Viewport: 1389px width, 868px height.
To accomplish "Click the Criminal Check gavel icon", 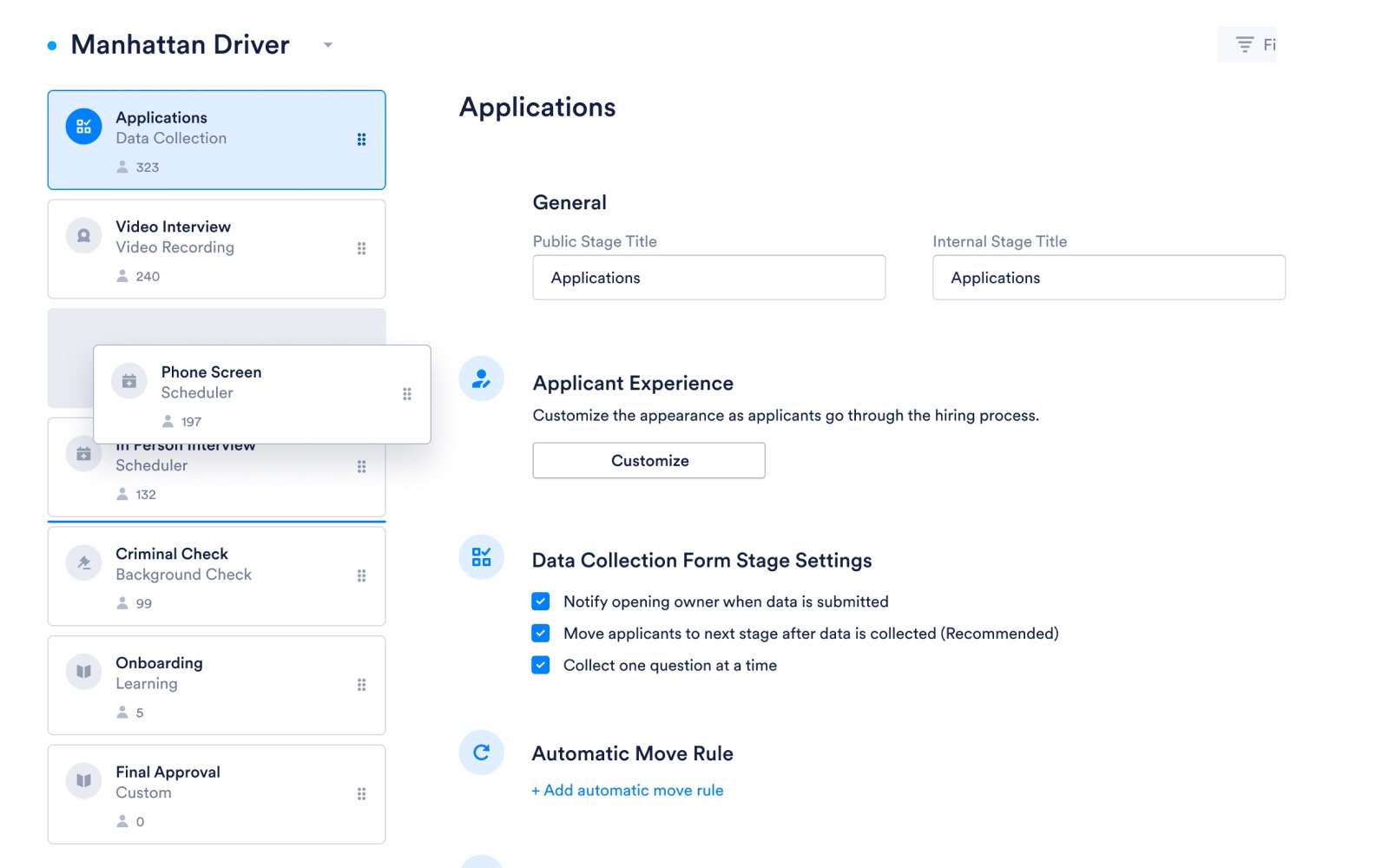I will 83,563.
